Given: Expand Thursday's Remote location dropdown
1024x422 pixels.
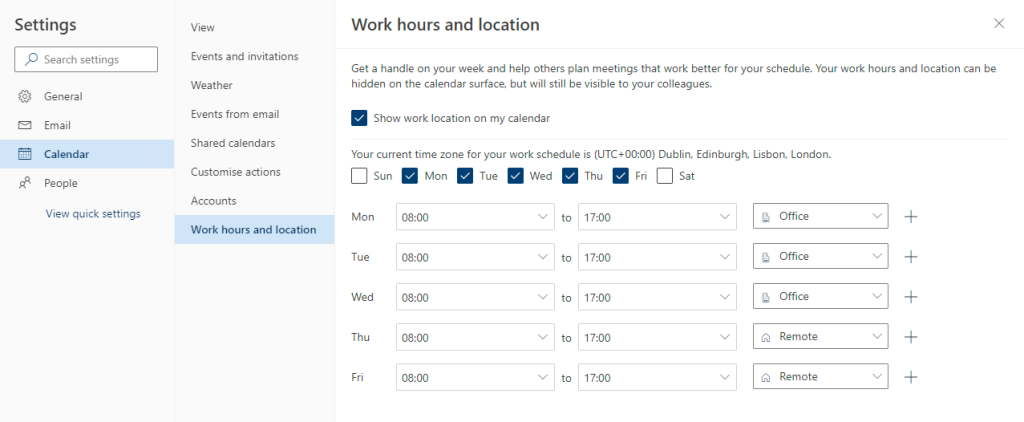Looking at the screenshot, I should coord(820,337).
